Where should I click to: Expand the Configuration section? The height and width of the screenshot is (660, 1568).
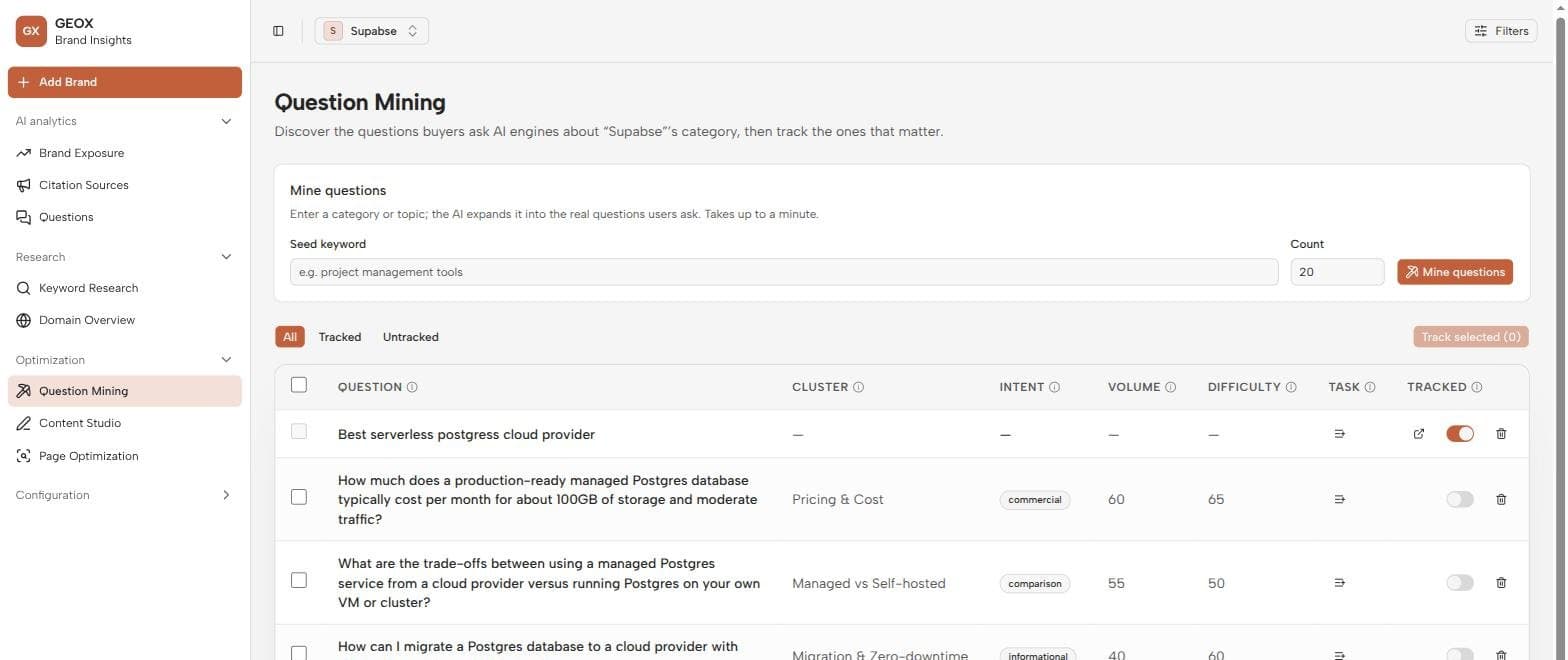(x=226, y=495)
